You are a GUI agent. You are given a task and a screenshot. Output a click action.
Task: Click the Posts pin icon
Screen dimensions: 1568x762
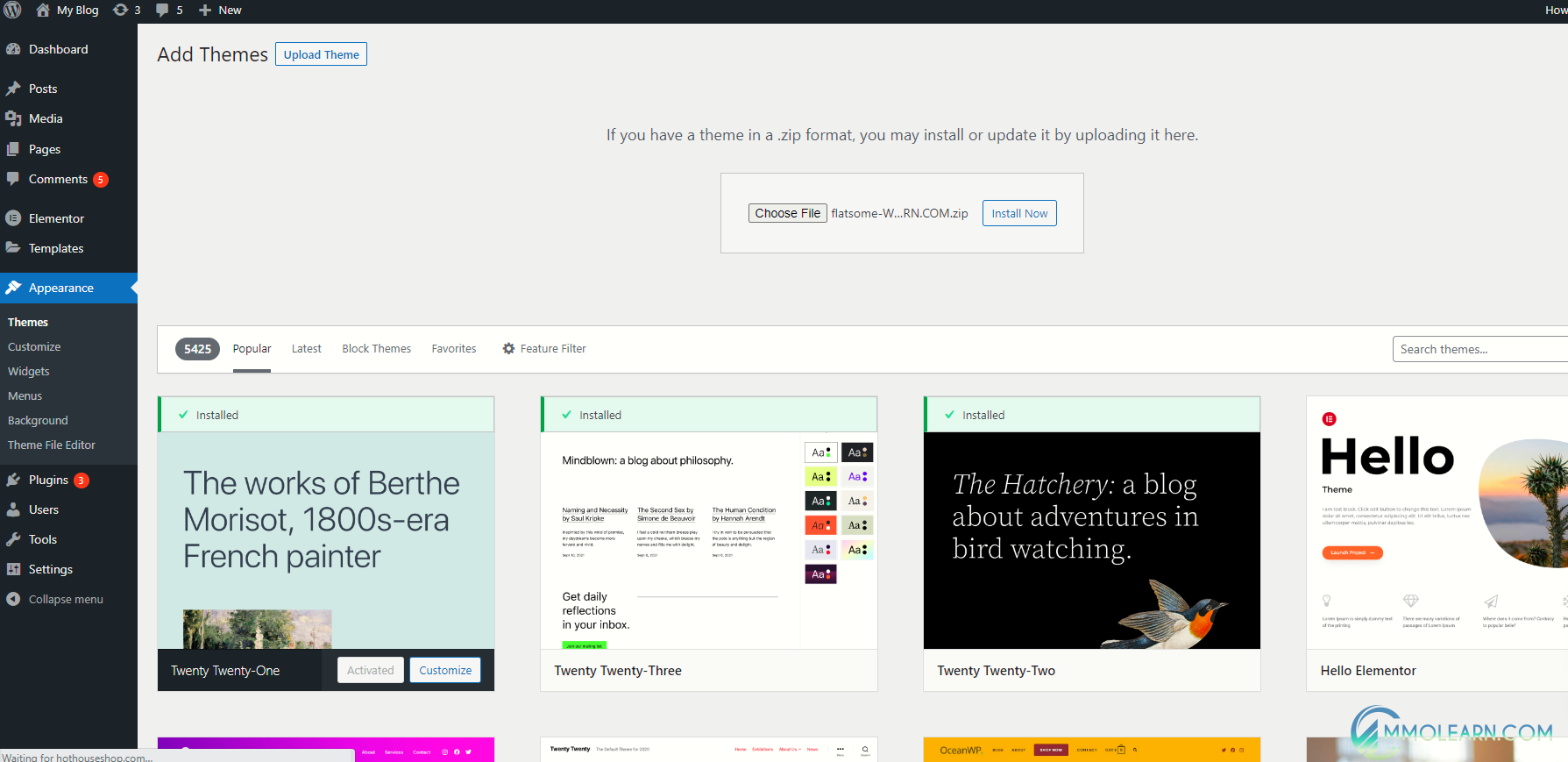point(13,89)
